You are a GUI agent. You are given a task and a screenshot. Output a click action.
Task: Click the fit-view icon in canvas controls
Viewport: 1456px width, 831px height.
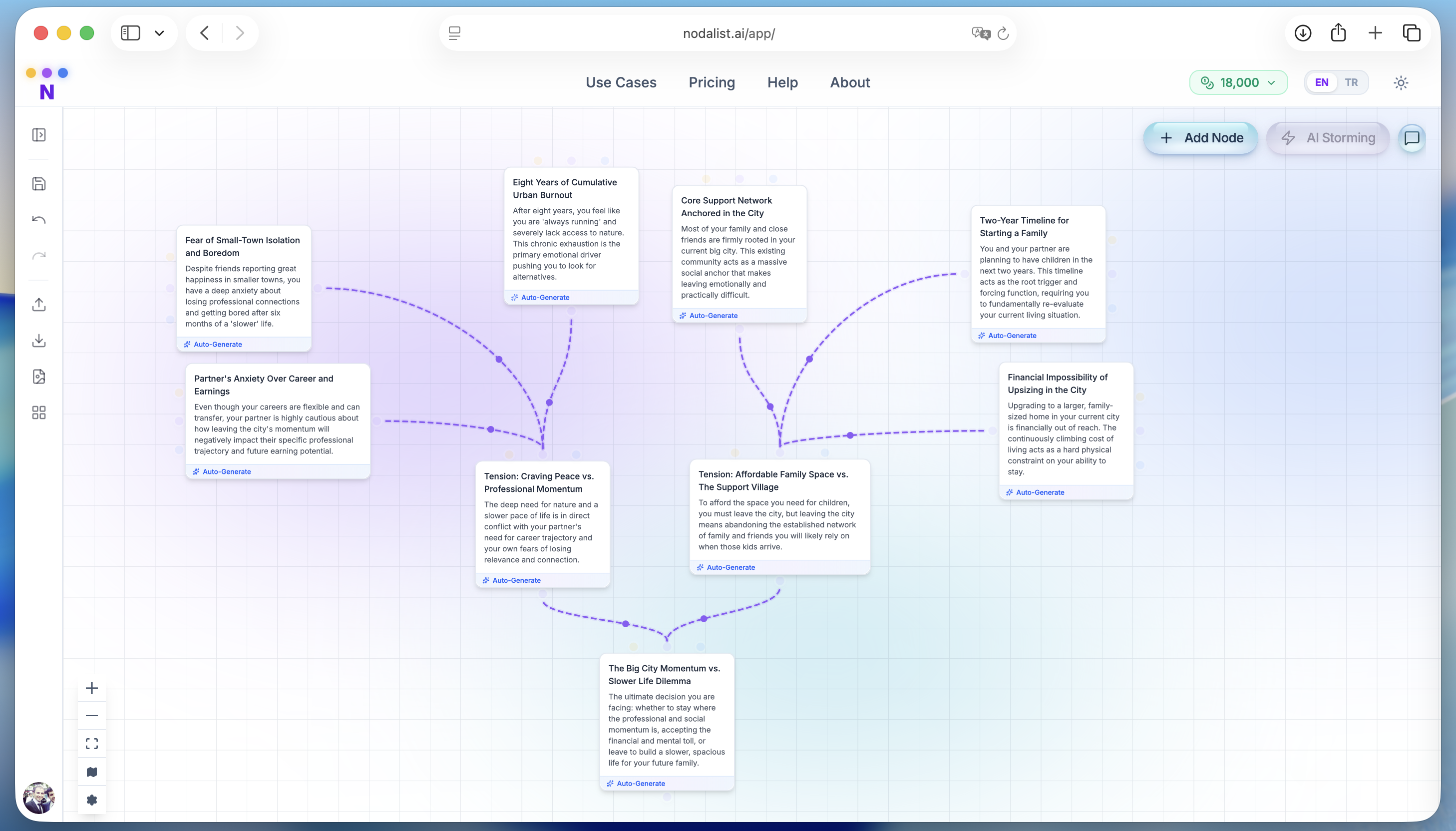pyautogui.click(x=92, y=744)
